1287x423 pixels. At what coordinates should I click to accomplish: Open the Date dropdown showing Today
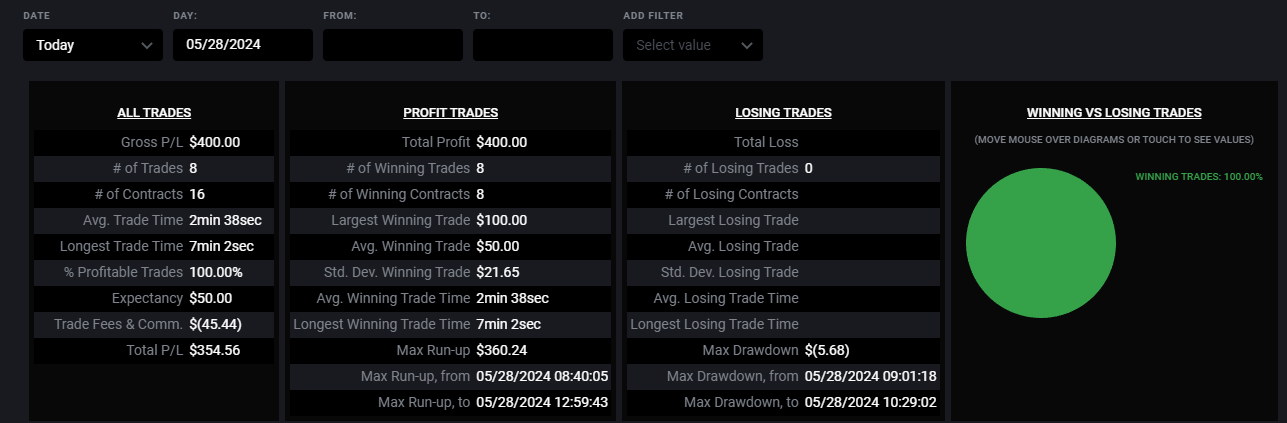pyautogui.click(x=93, y=45)
